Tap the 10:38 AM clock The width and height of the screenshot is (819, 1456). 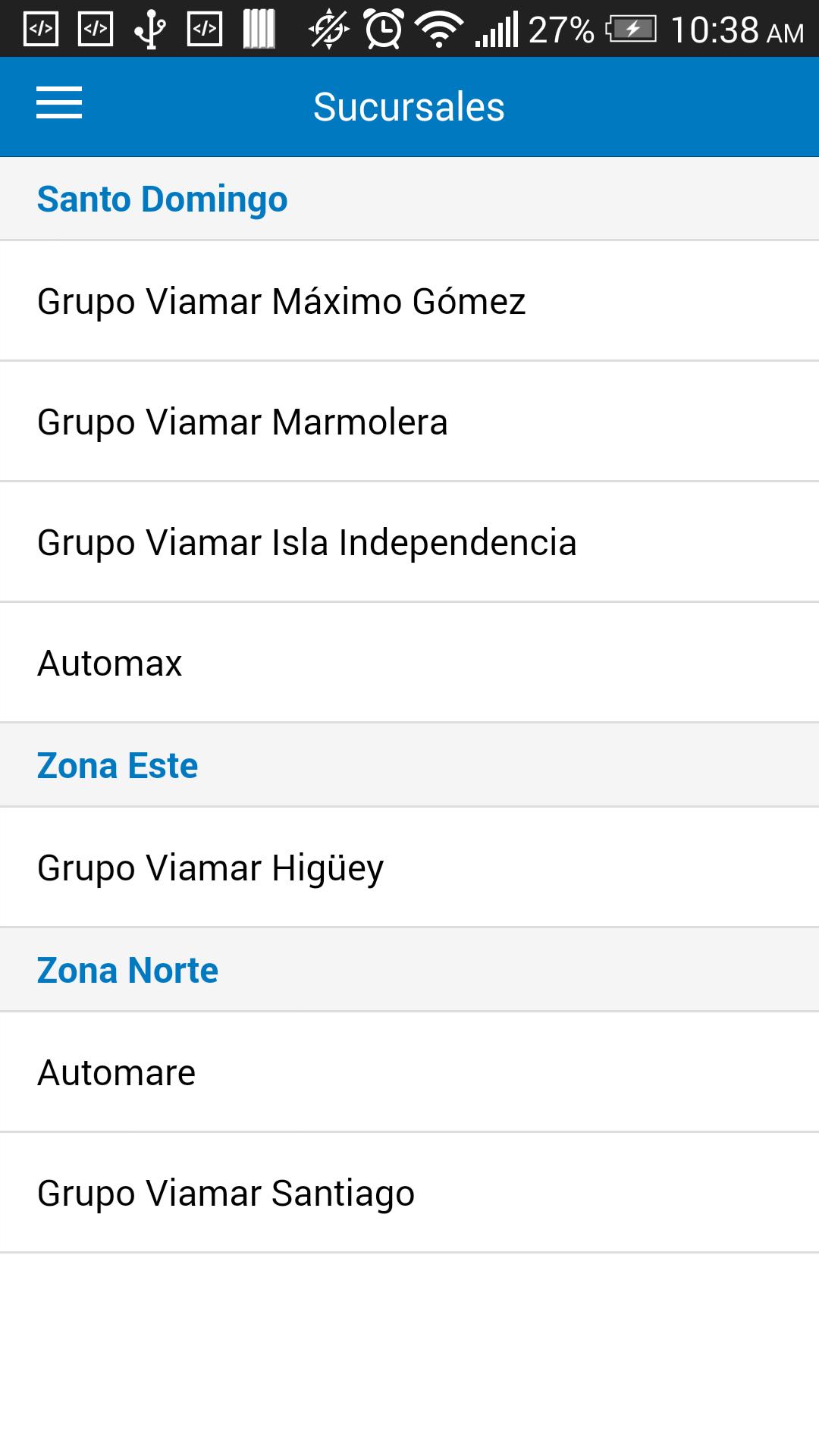[x=737, y=30]
